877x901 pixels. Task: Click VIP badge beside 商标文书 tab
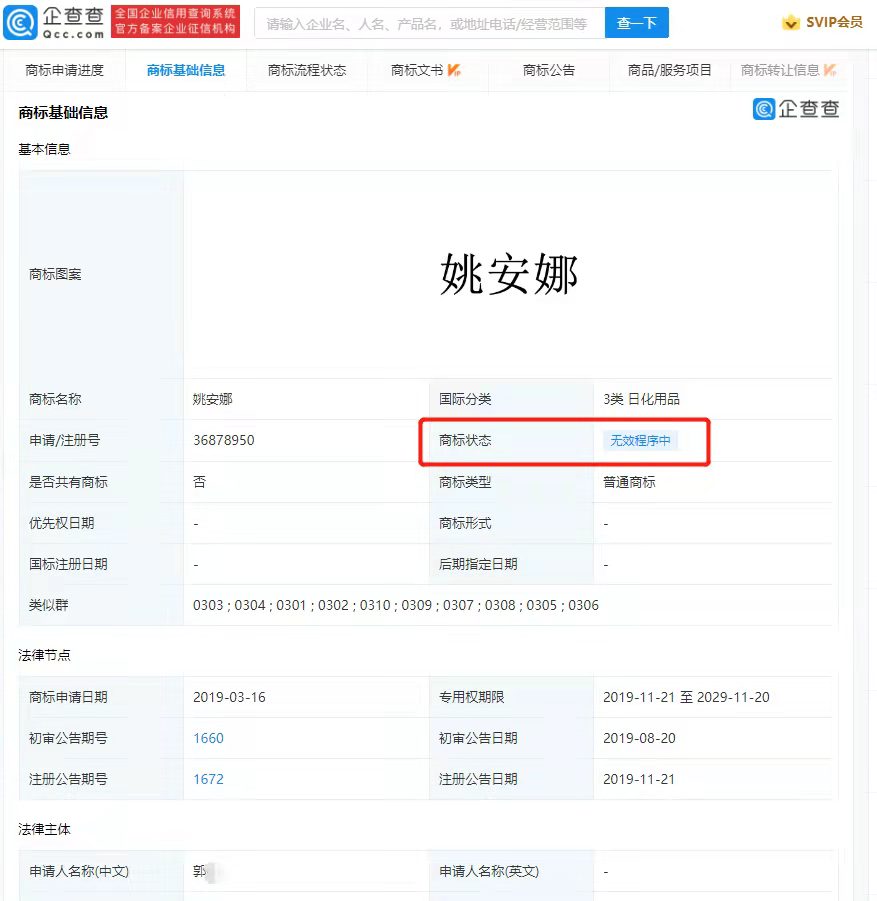454,70
